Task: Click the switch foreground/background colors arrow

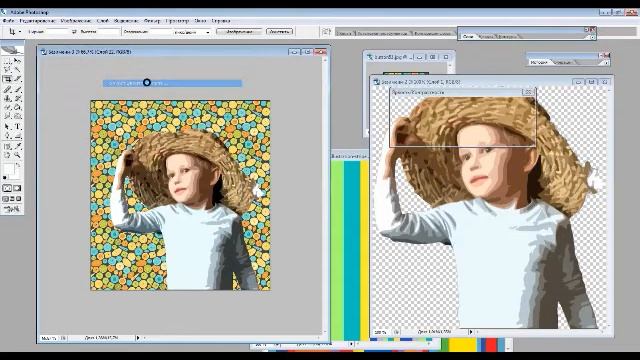Action: pos(18,164)
